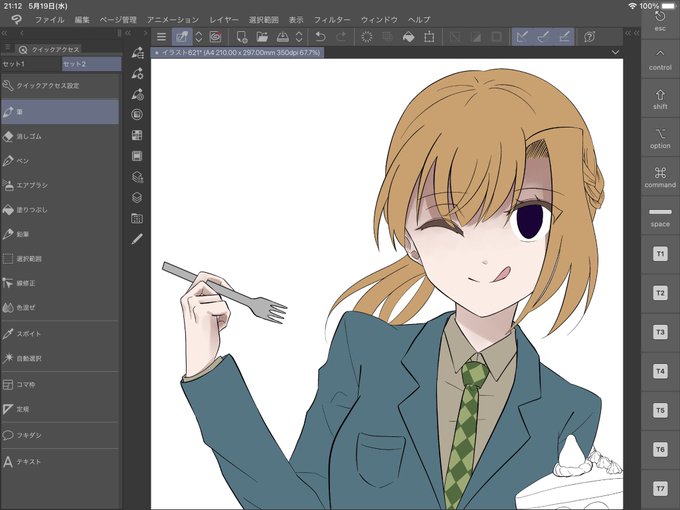Select the イラスト621 canvas tab
Viewport: 680px width, 510px height.
tap(237, 52)
